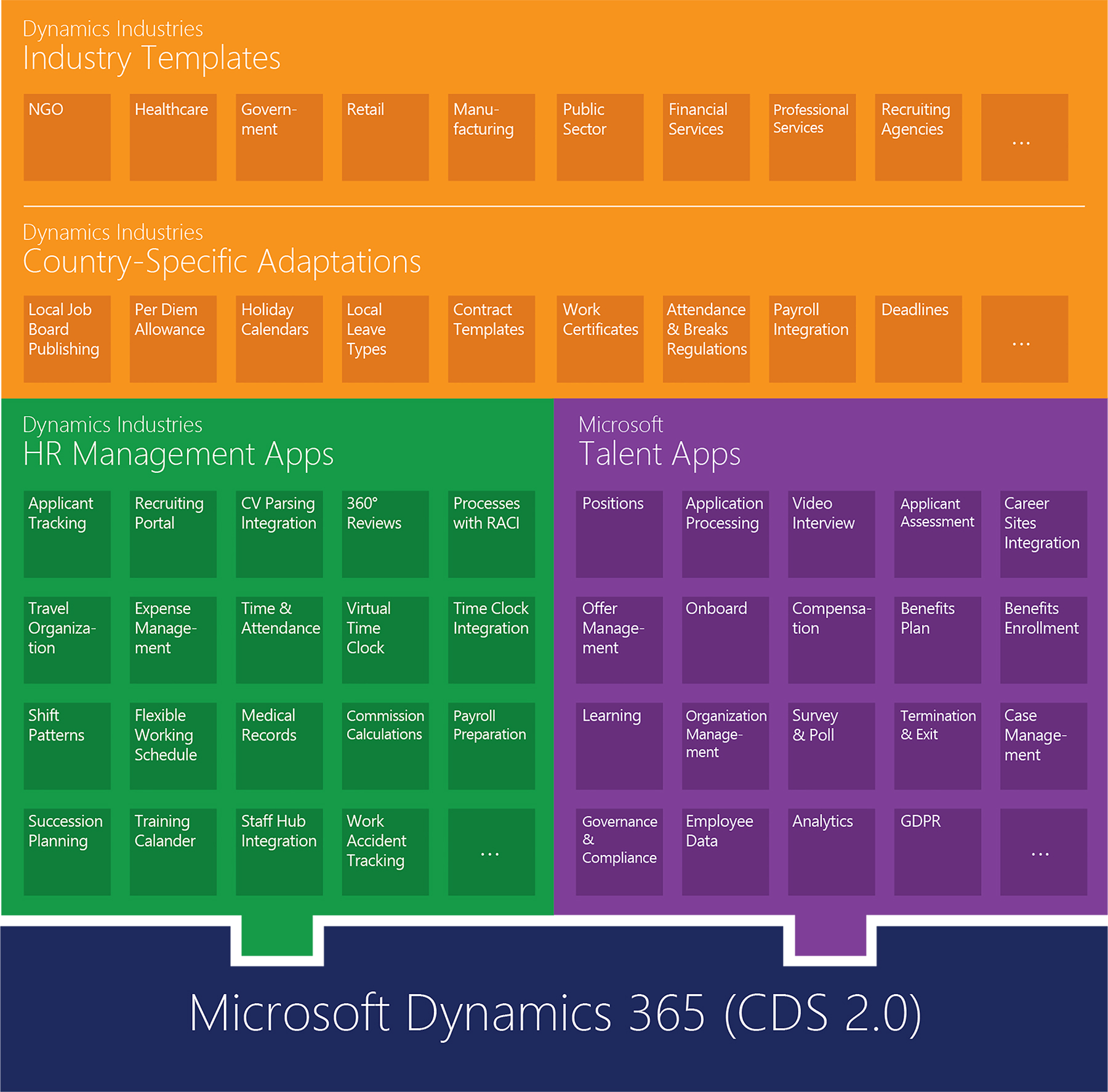Screen dimensions: 1108x1092
Task: Click the Virtual Time Clock tile
Action: pos(385,640)
